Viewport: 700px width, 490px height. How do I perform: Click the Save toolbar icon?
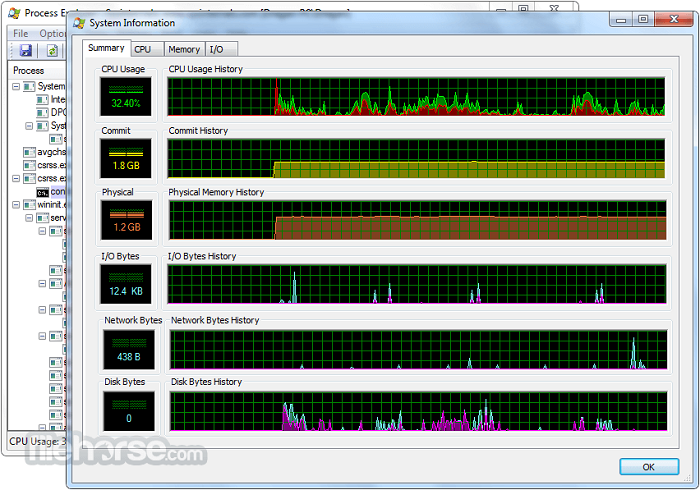click(x=25, y=51)
